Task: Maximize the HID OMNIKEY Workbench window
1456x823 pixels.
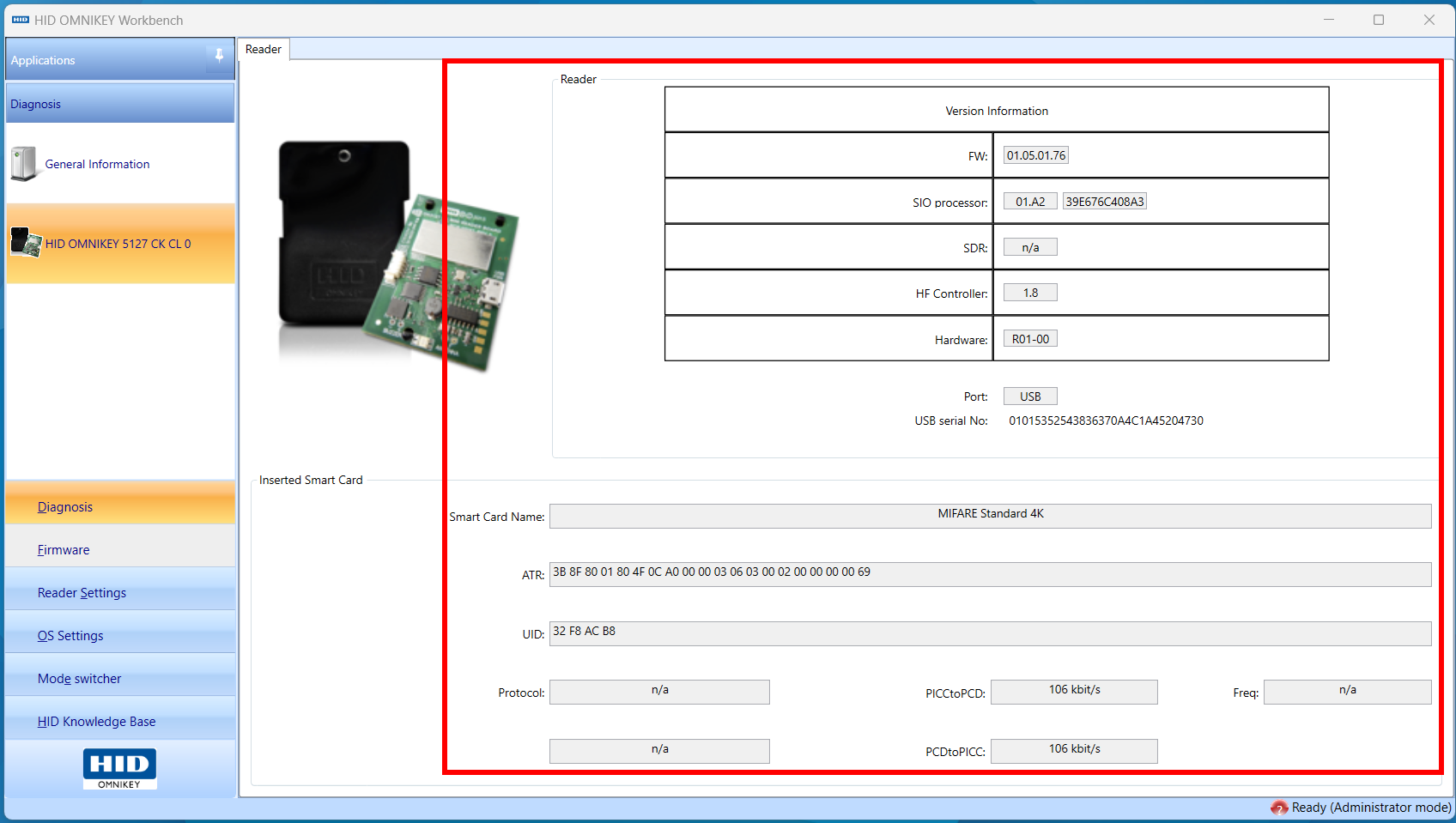Action: click(1379, 20)
